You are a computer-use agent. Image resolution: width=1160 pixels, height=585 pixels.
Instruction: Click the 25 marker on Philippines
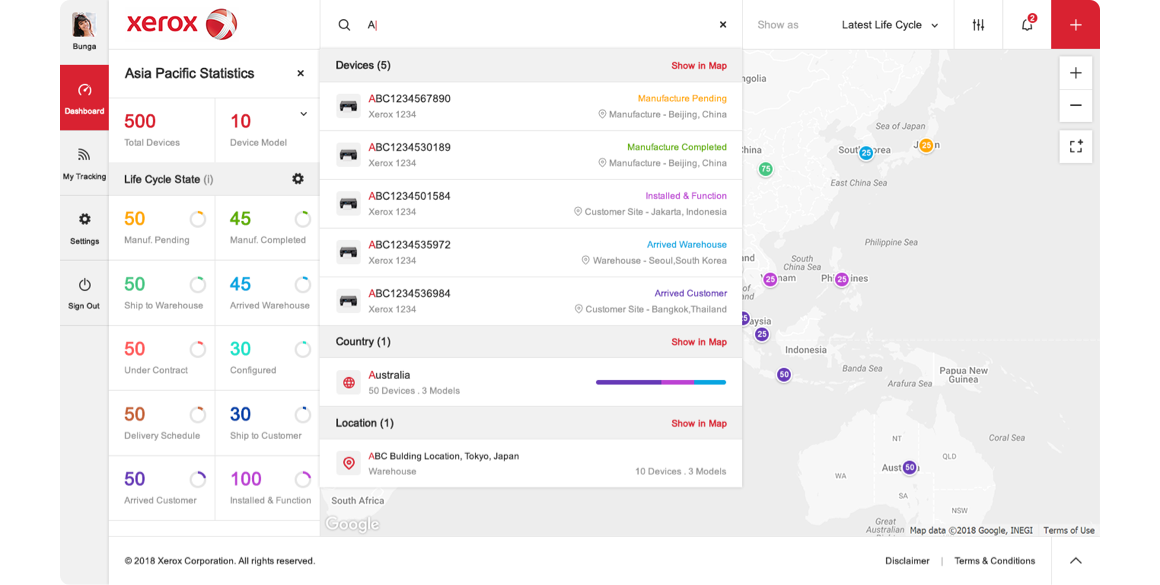coord(841,280)
